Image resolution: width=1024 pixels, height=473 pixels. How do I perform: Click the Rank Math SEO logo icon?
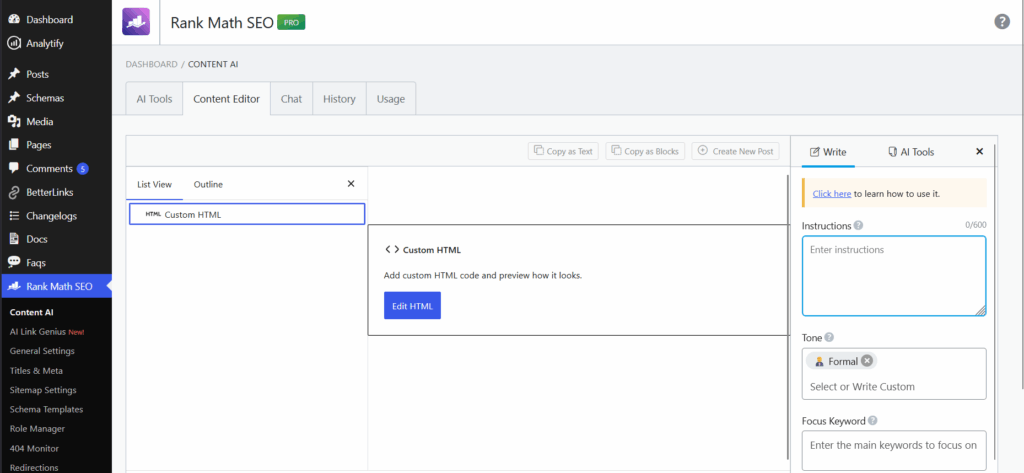pyautogui.click(x=136, y=22)
